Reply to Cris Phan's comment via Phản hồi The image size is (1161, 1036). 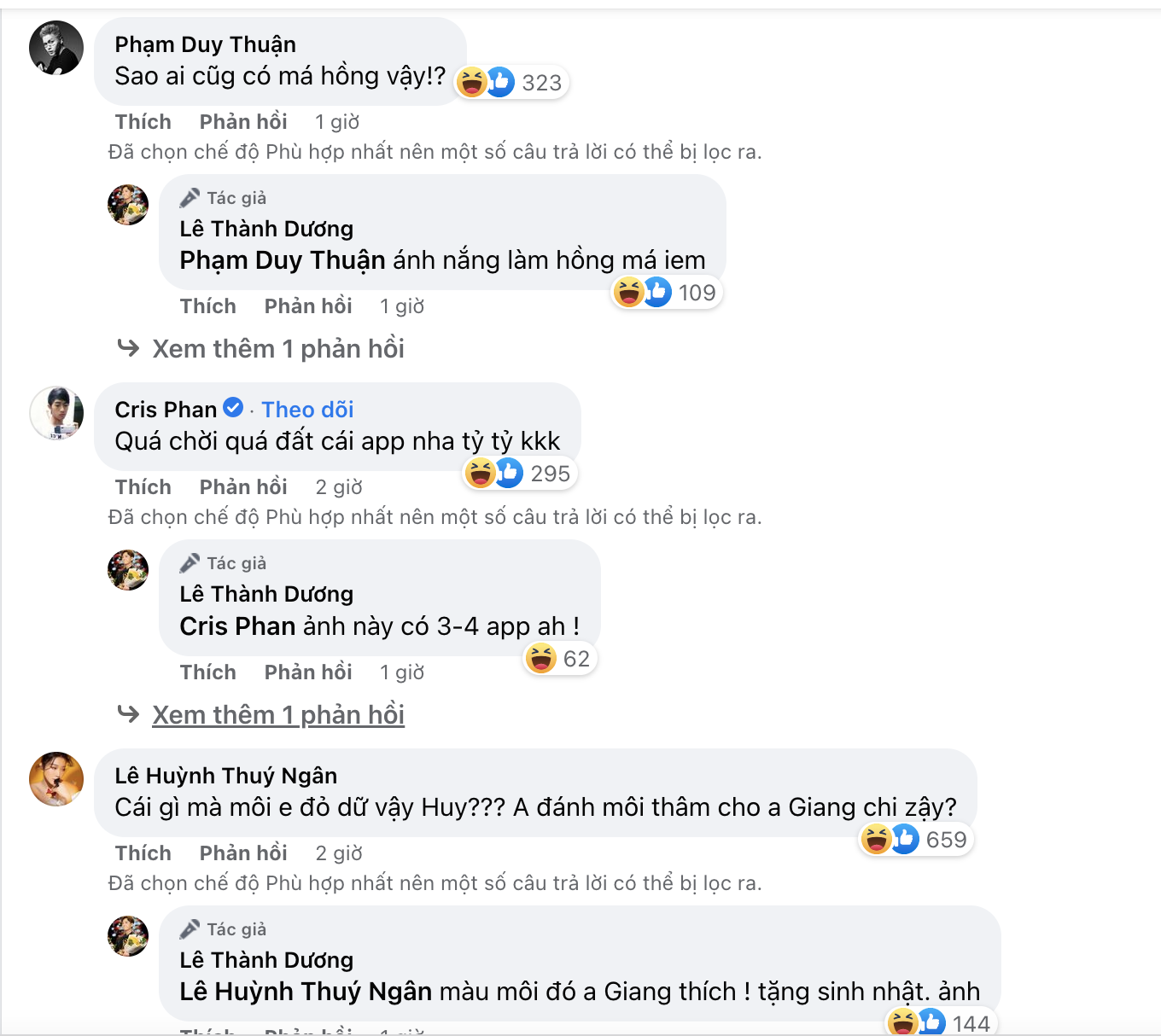(243, 487)
